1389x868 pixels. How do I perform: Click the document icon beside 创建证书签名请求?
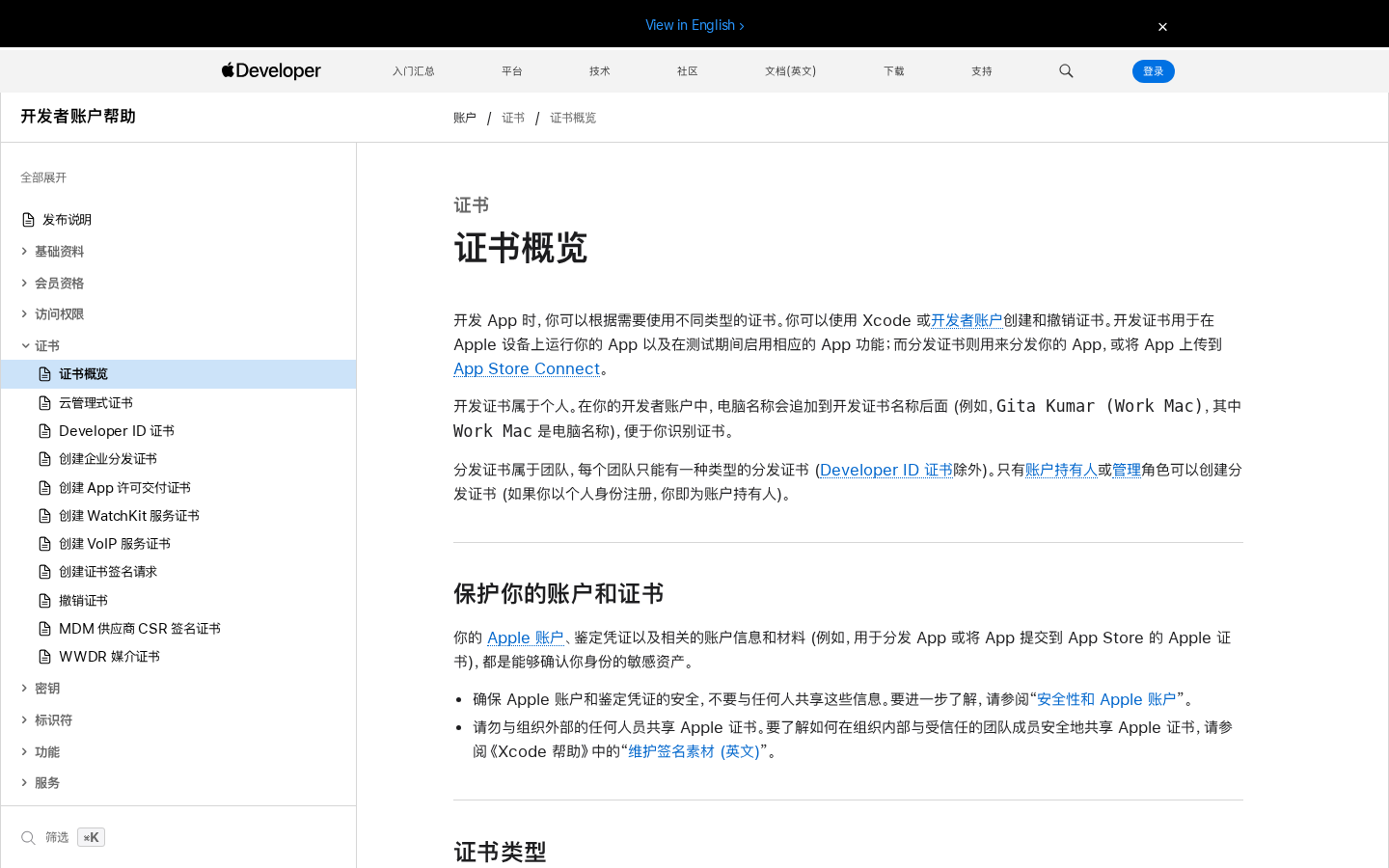click(x=44, y=572)
